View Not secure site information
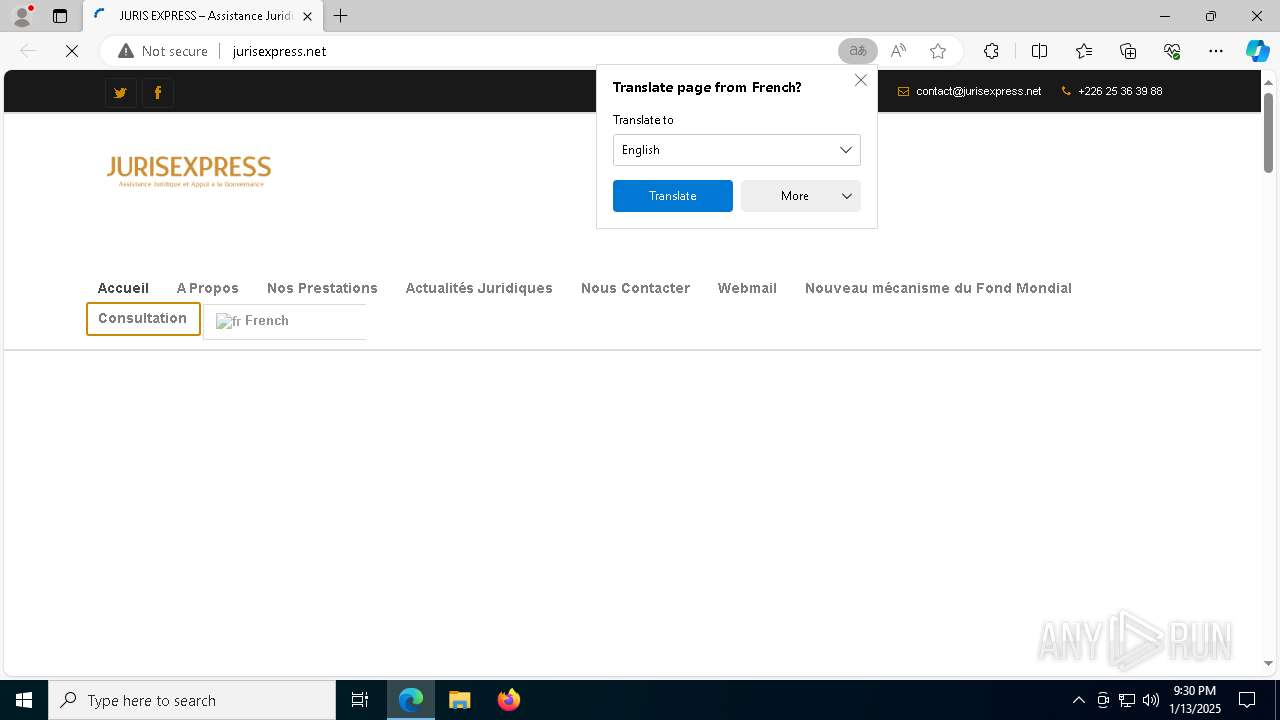This screenshot has height=720, width=1280. click(163, 51)
